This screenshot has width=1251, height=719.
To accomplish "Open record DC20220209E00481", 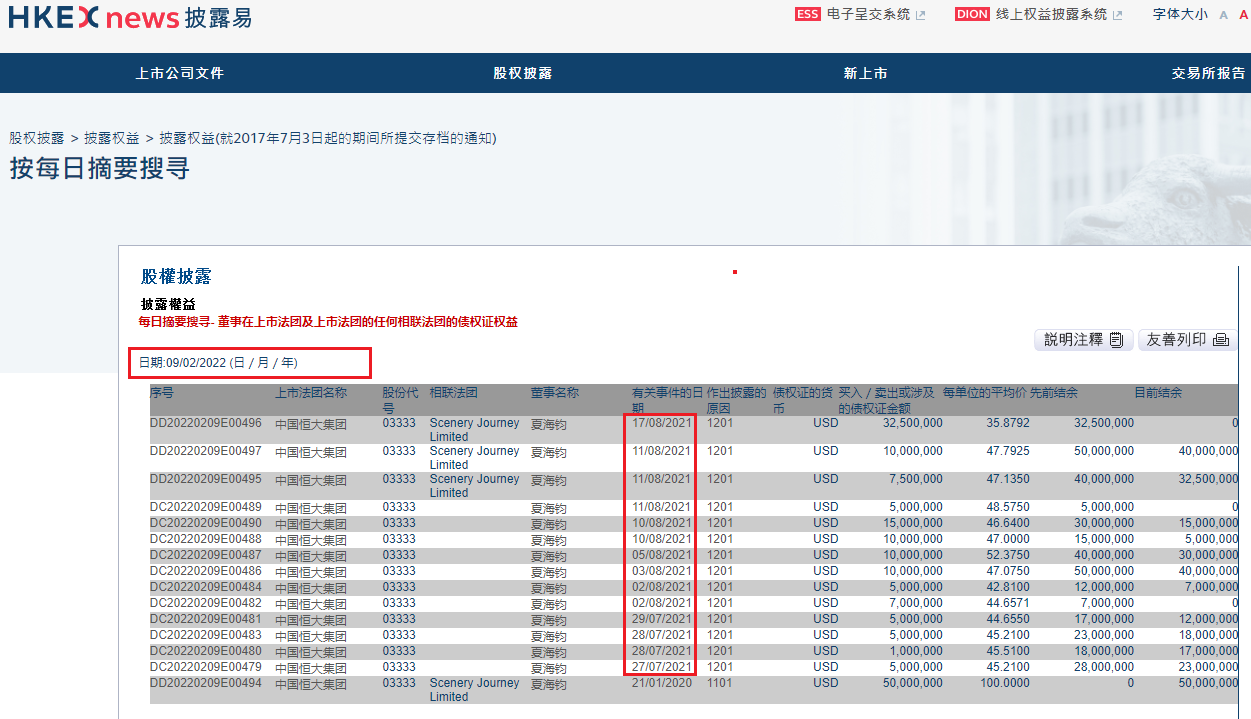I will pyautogui.click(x=206, y=619).
